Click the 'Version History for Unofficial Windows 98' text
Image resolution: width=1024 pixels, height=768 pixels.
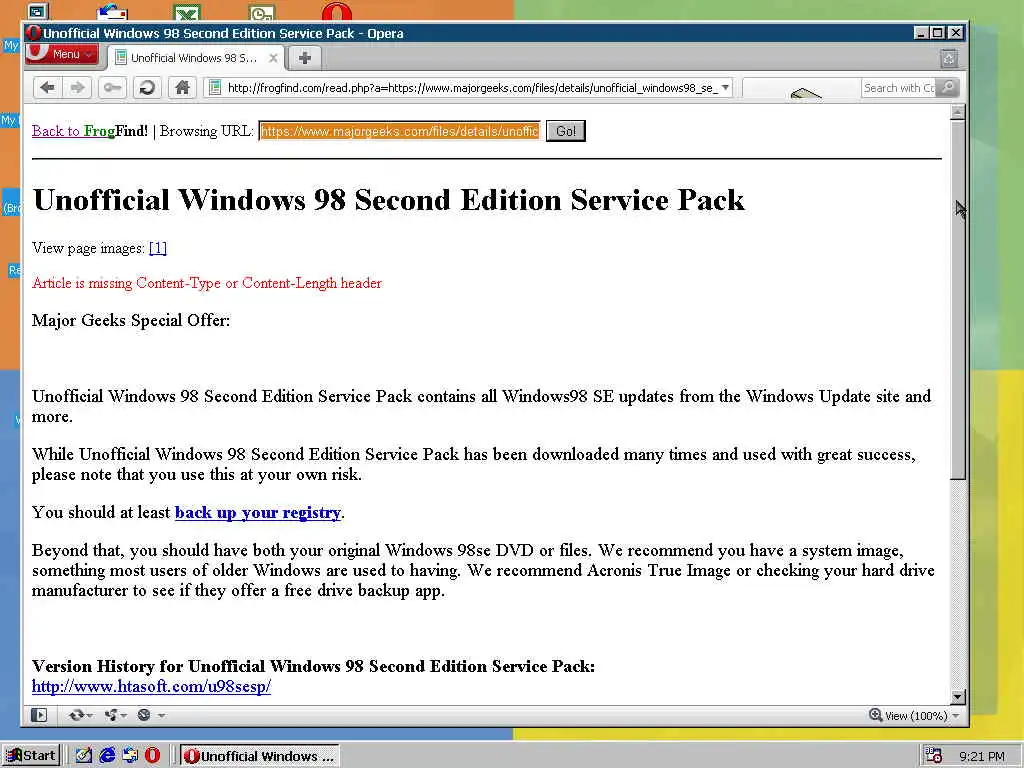313,666
